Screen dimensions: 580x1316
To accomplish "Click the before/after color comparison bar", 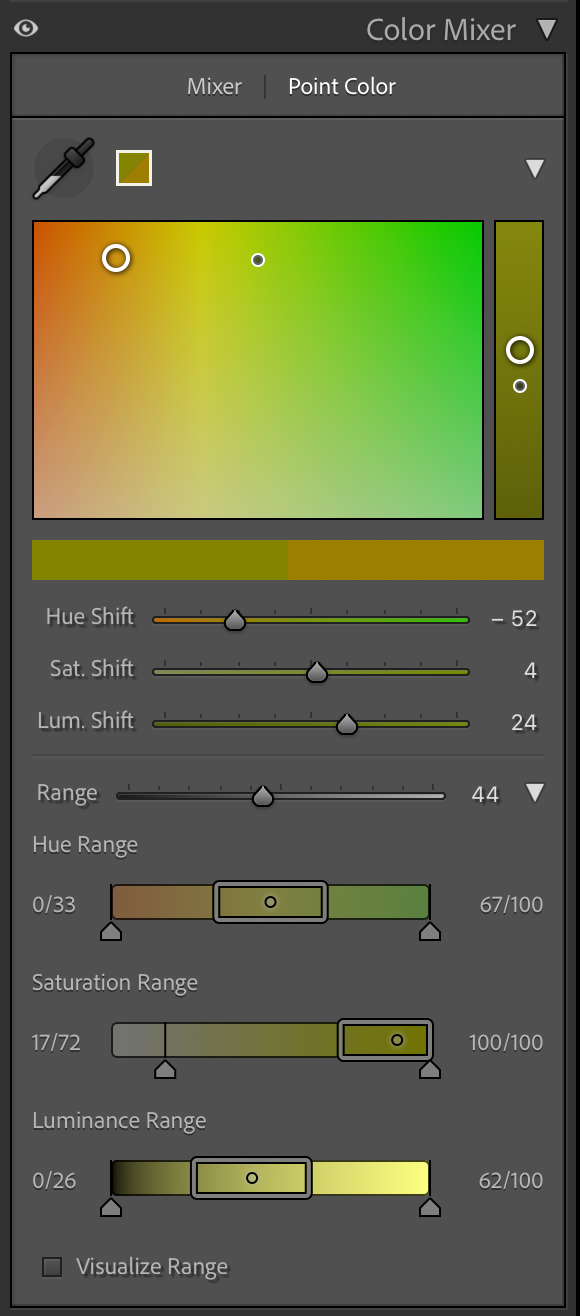I will click(289, 560).
